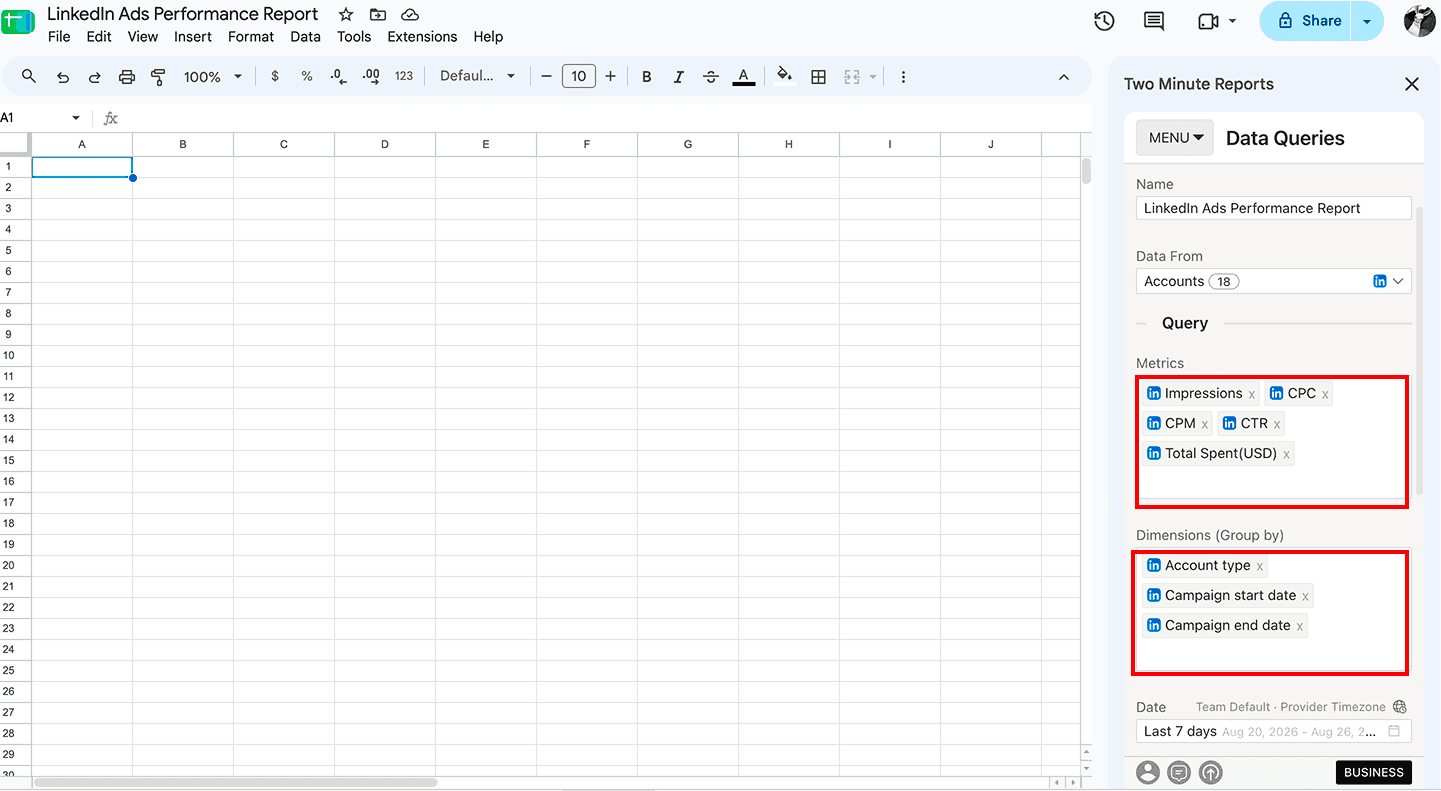
Task: Open the Meet call options arrow
Action: [x=1232, y=21]
